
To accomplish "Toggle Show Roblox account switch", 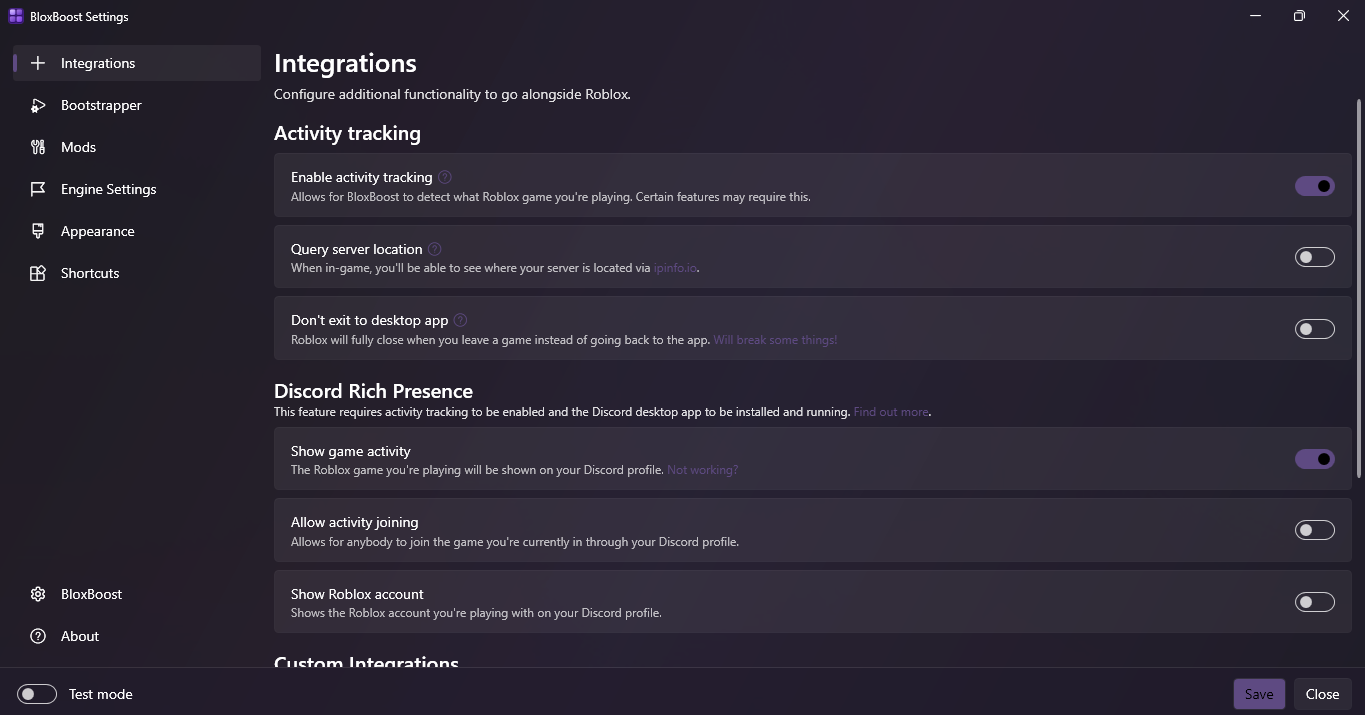I will [x=1314, y=602].
